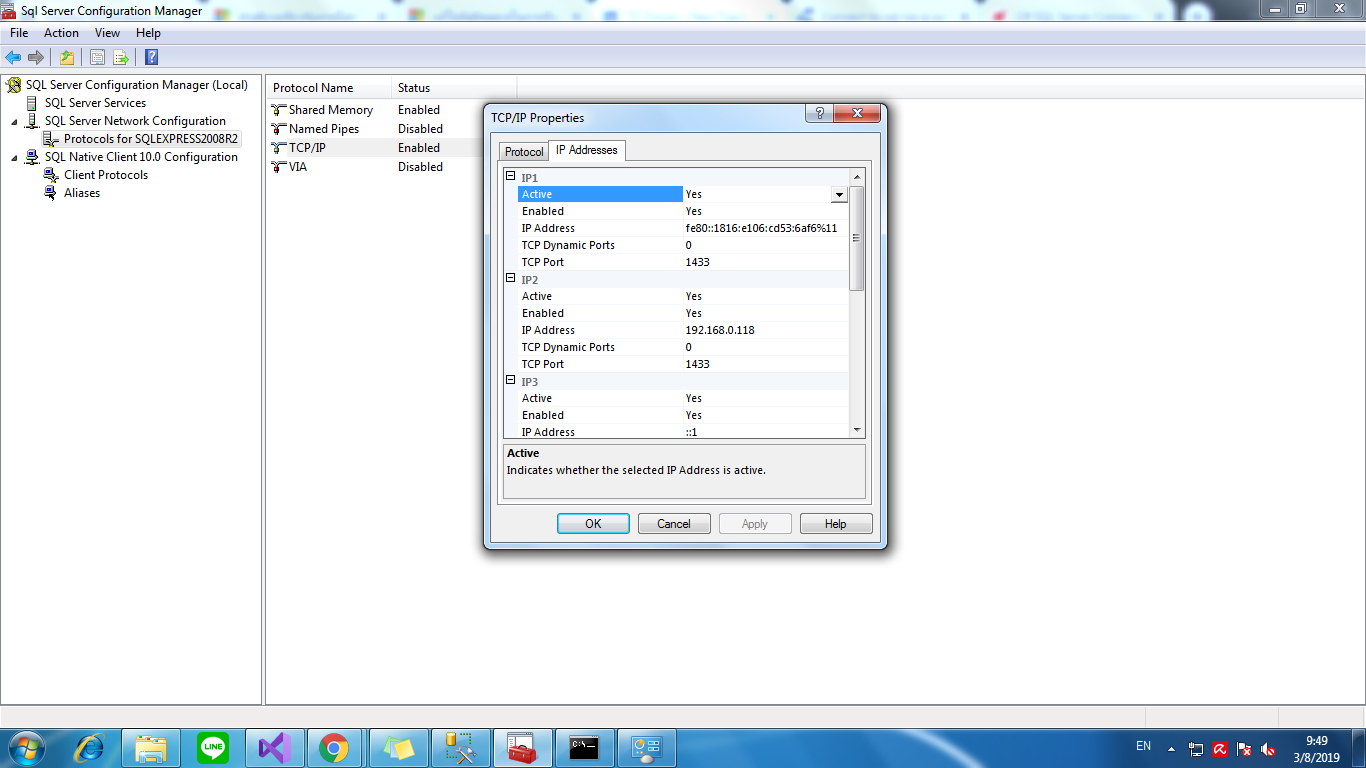The width and height of the screenshot is (1366, 768).
Task: Click IP1 IP Address value fe80::1816
Action: pyautogui.click(x=761, y=229)
